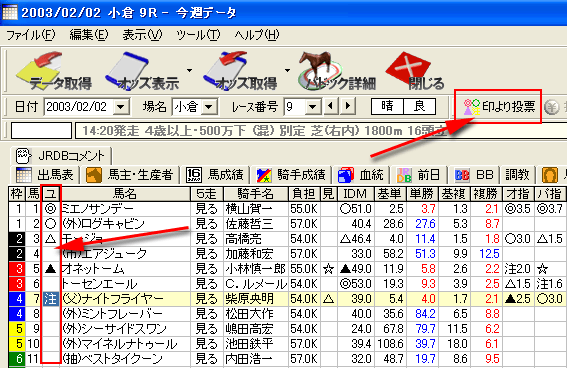Switch to the 馬主・生産者 tab
The image size is (567, 368).
coord(130,175)
